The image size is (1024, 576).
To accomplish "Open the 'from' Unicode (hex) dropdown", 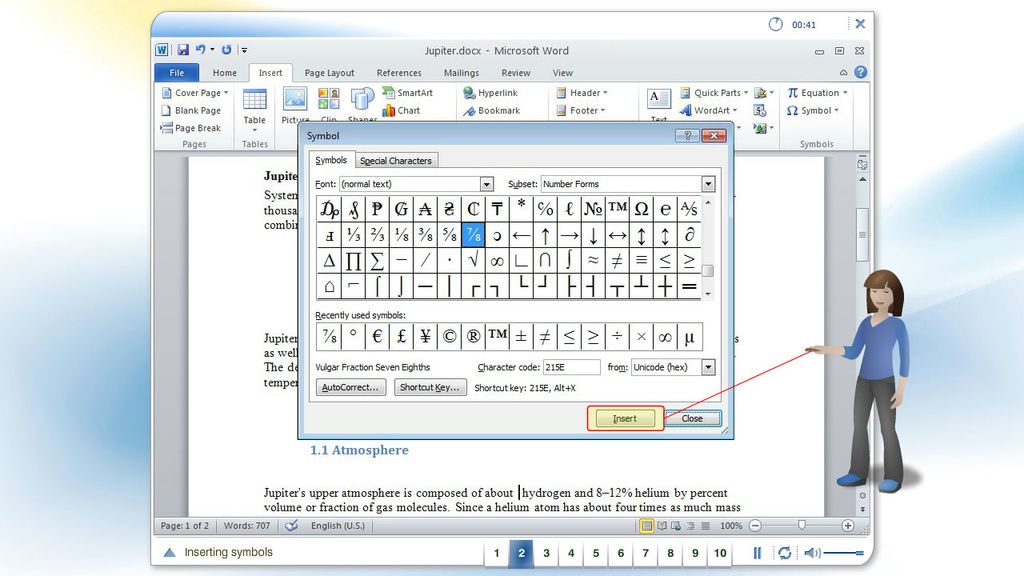I will pyautogui.click(x=709, y=367).
